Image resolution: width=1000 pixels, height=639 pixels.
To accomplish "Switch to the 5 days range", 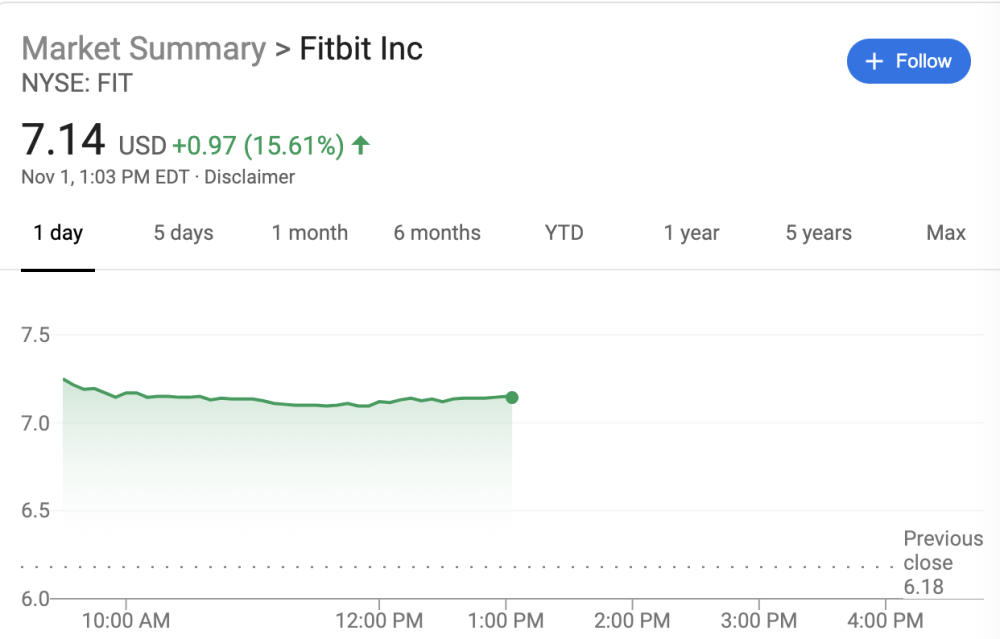I will tap(184, 233).
